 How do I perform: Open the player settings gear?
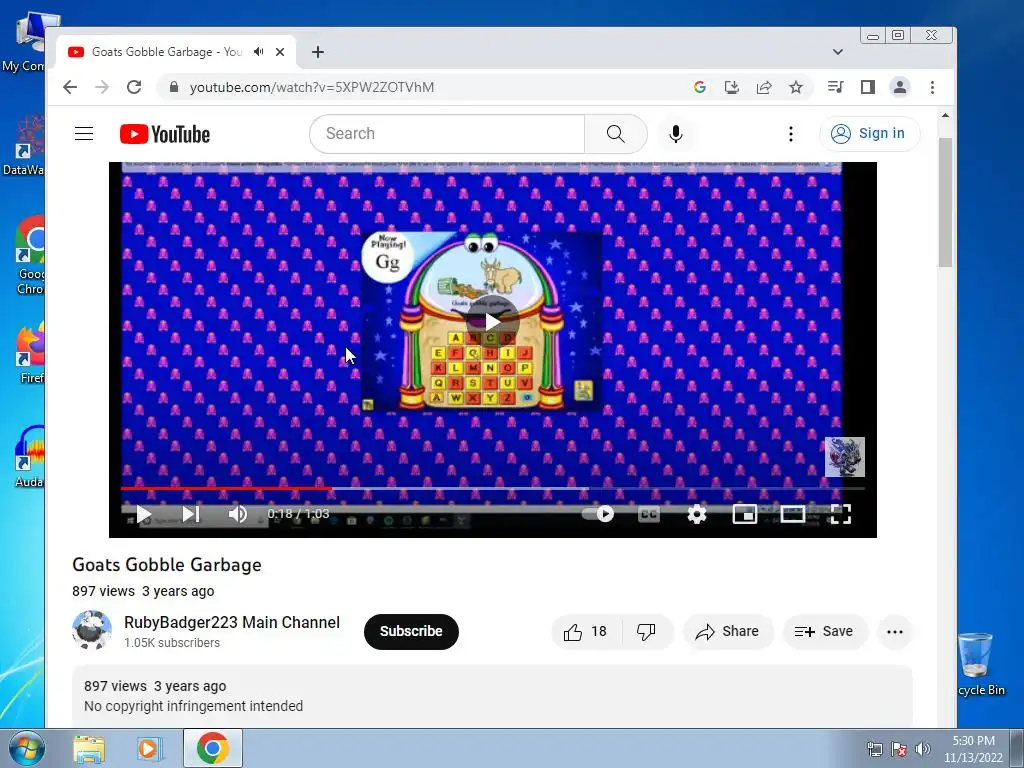point(697,515)
